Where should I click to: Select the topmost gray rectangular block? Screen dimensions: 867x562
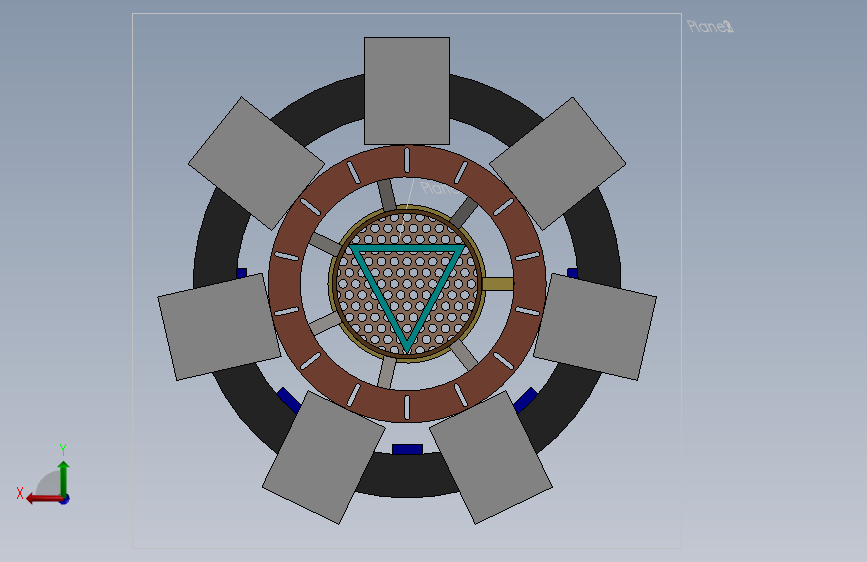pos(407,91)
